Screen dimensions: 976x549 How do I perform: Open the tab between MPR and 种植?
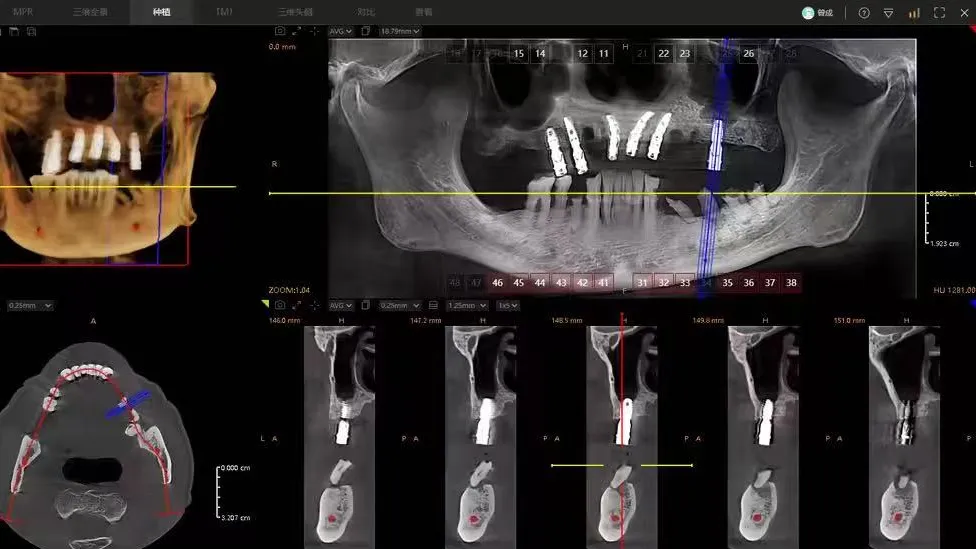tap(90, 12)
